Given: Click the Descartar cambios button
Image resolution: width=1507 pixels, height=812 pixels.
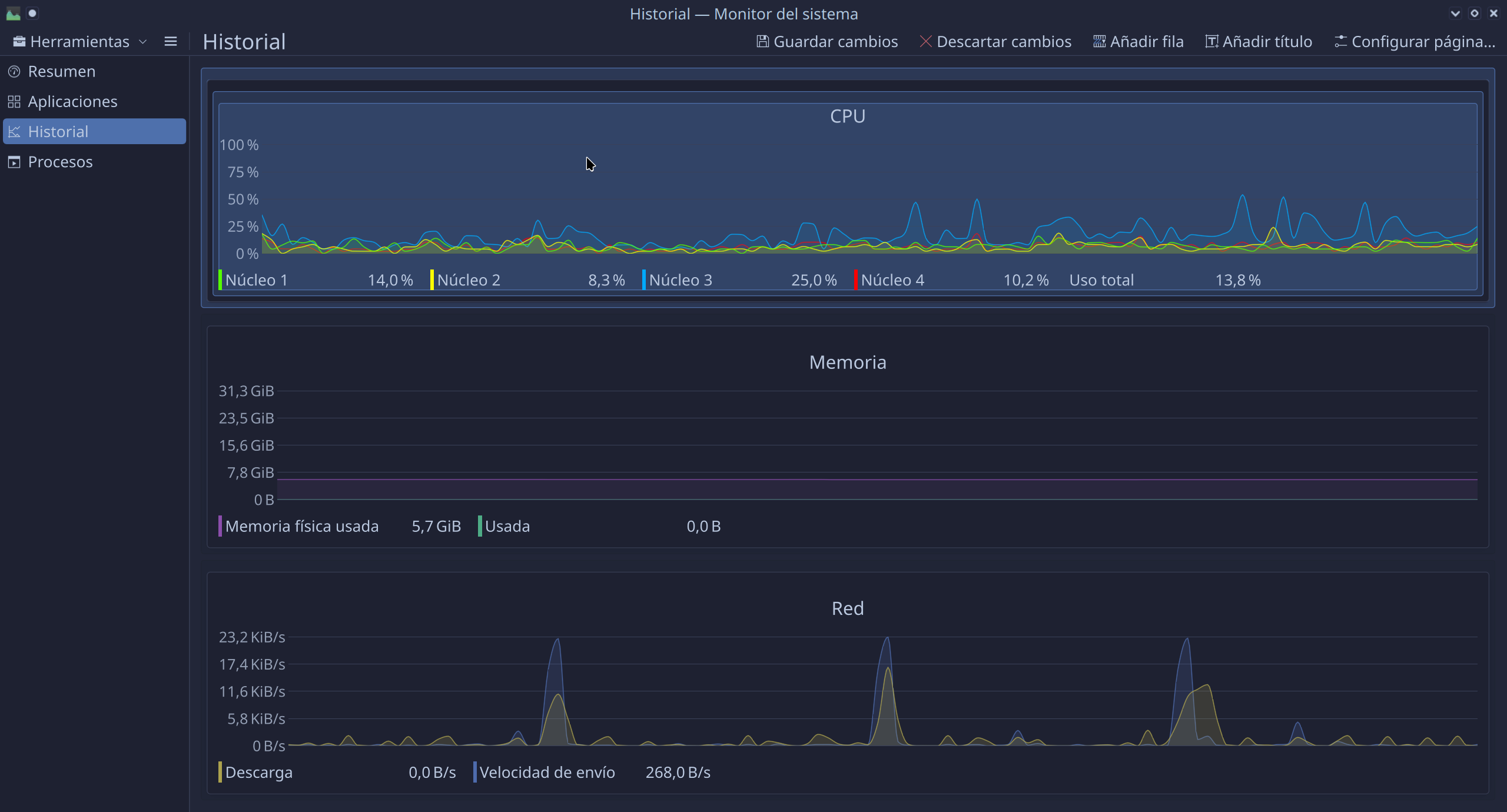Looking at the screenshot, I should pyautogui.click(x=996, y=42).
